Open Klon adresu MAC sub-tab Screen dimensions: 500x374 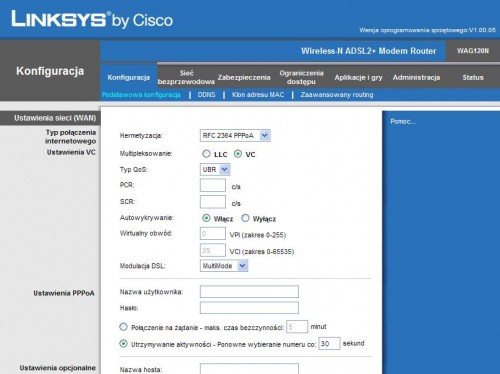point(258,95)
